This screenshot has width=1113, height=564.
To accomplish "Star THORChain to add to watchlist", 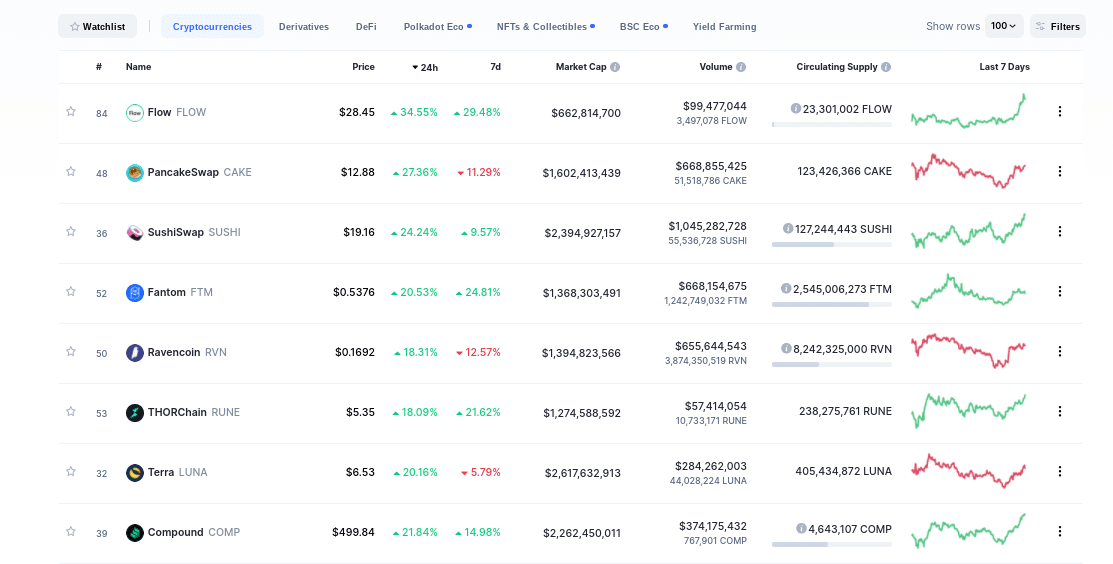I will coord(71,411).
